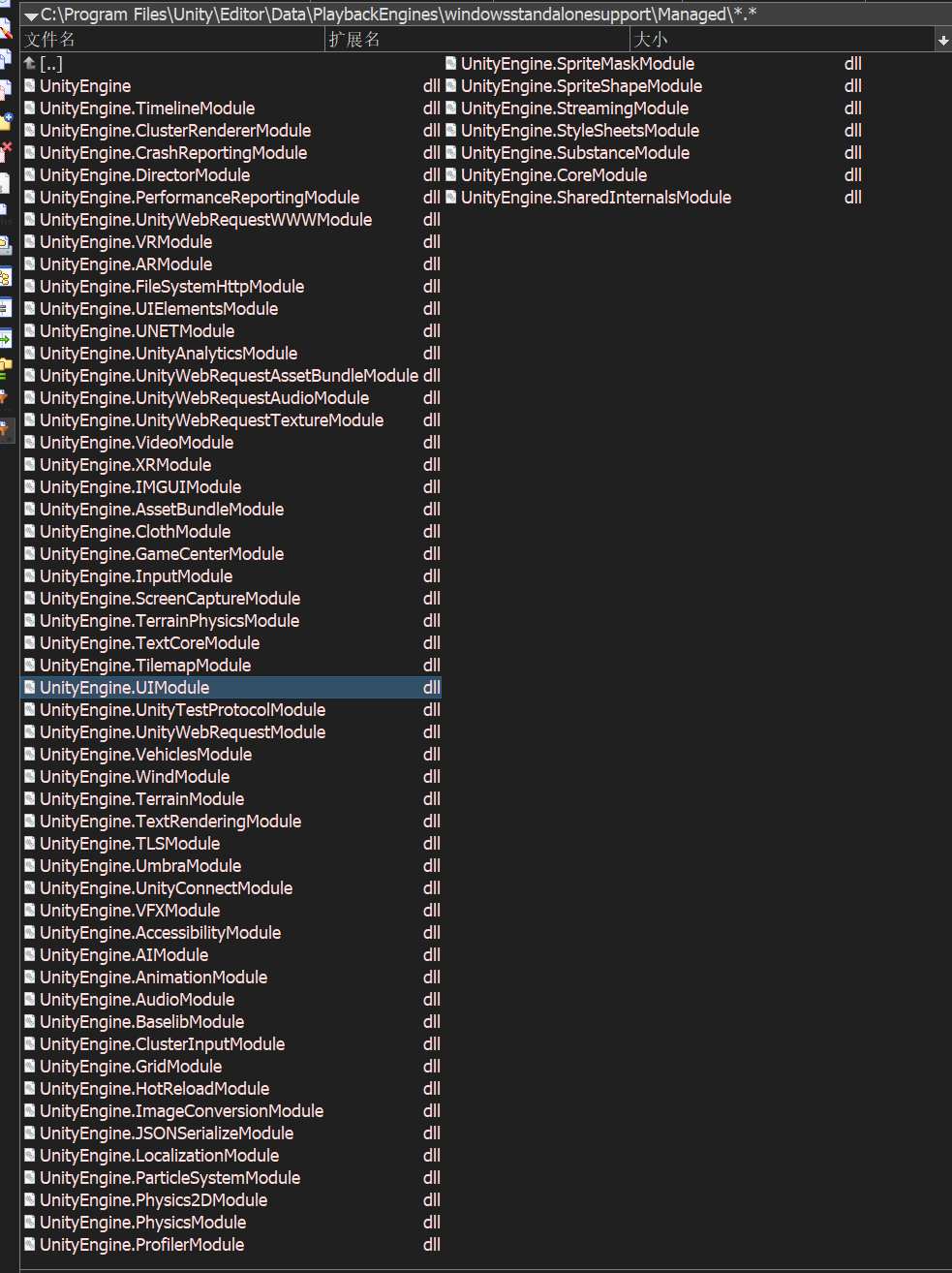The image size is (952, 1273).
Task: Select UnityEngine.UnityAnalyticsModule file name
Action: coord(169,354)
